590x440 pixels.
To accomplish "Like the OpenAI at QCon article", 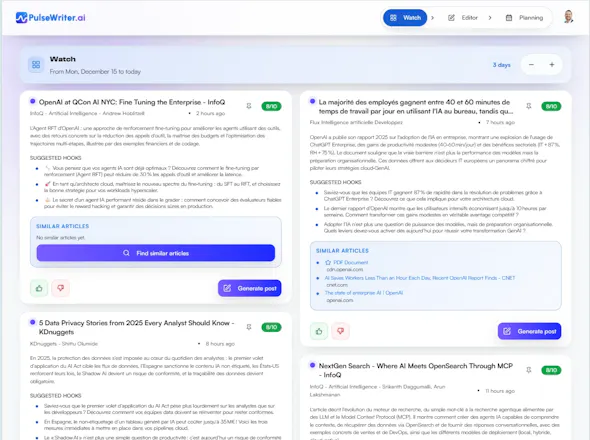I will [x=39, y=288].
